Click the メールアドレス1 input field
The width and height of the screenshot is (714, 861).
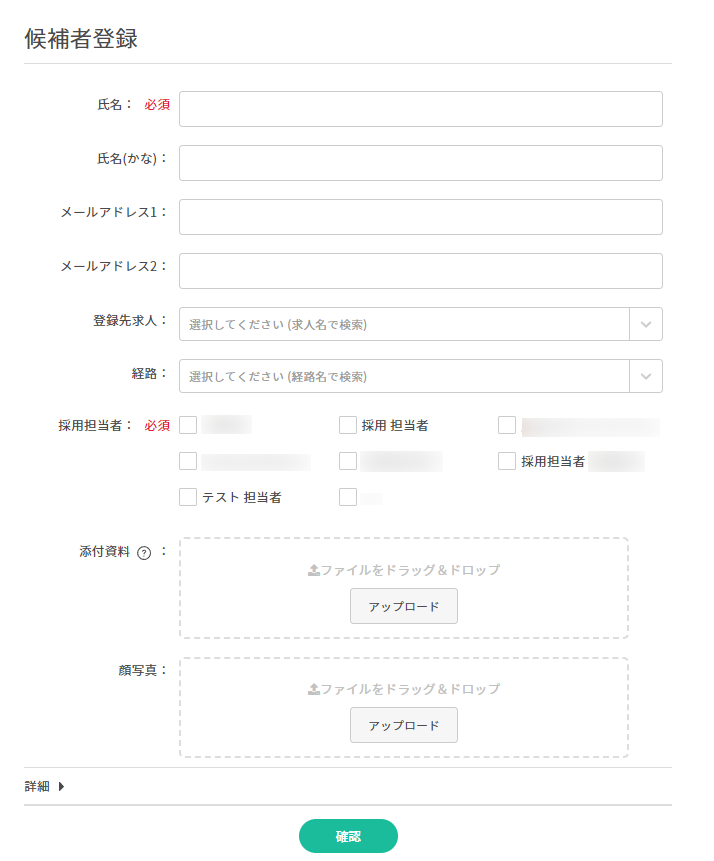point(421,217)
